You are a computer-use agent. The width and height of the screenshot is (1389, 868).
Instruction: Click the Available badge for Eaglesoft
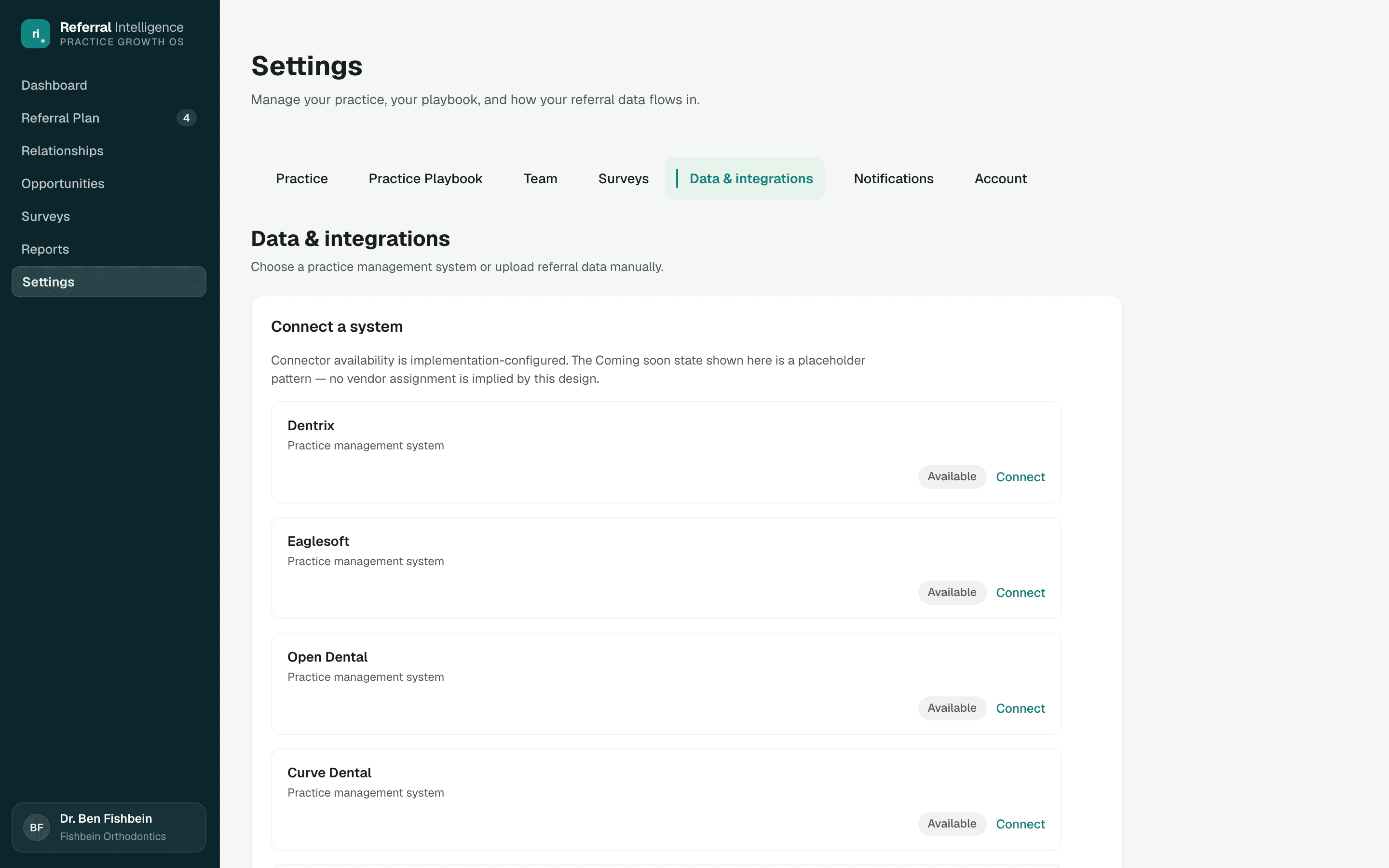[952, 593]
